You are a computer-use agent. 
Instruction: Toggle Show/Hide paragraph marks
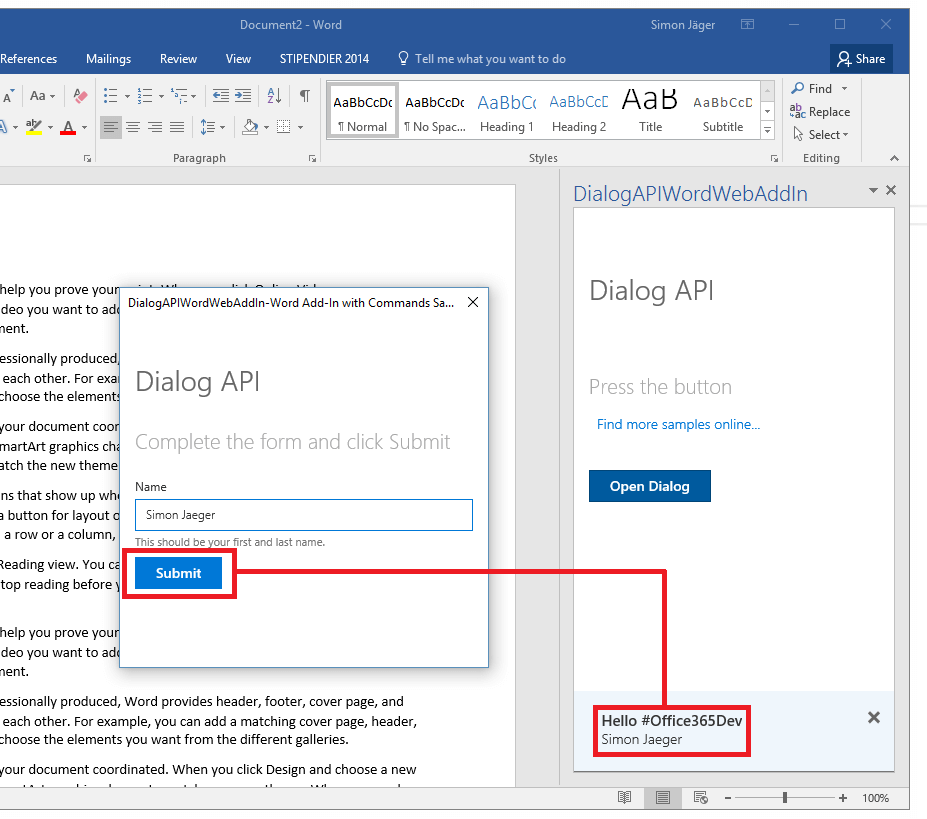305,96
